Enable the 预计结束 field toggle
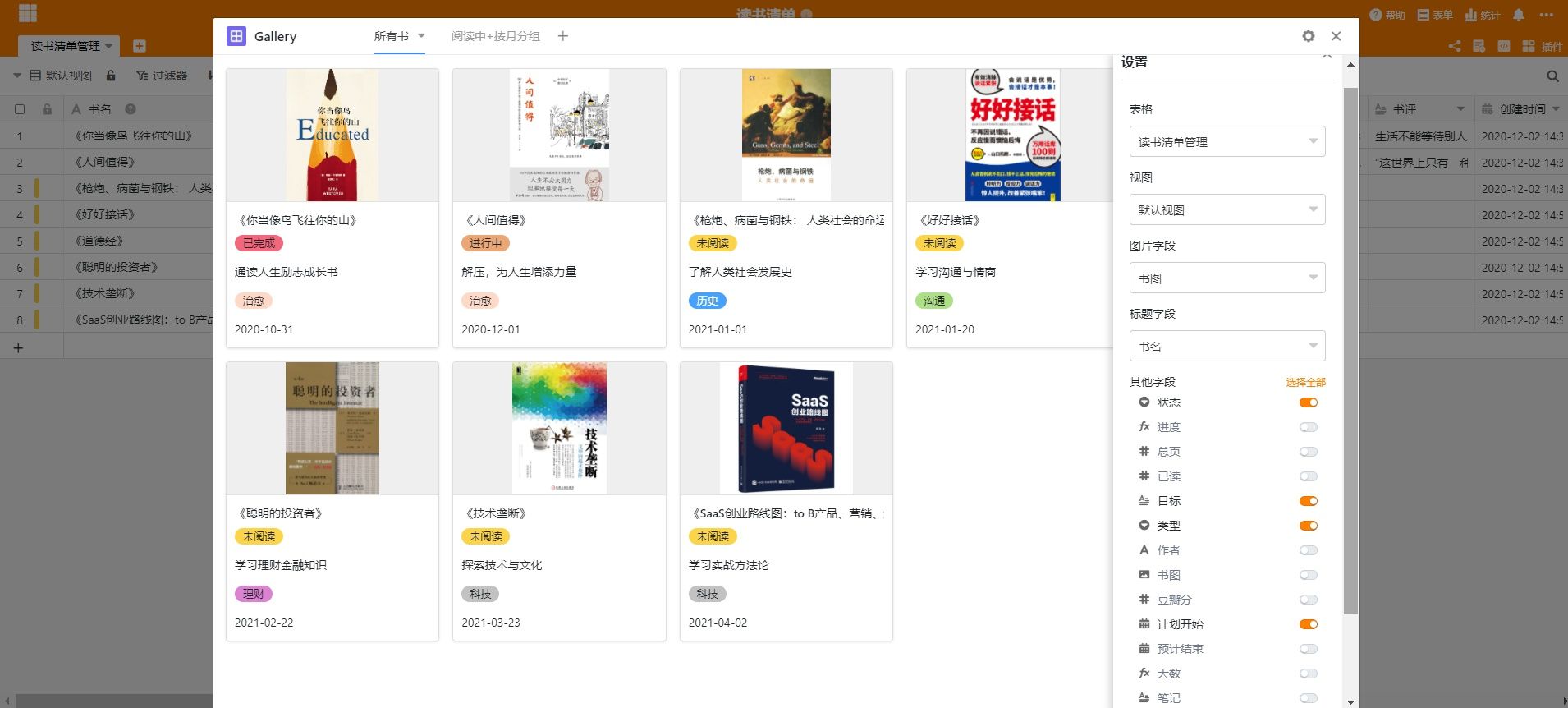Image resolution: width=1568 pixels, height=708 pixels. point(1309,649)
